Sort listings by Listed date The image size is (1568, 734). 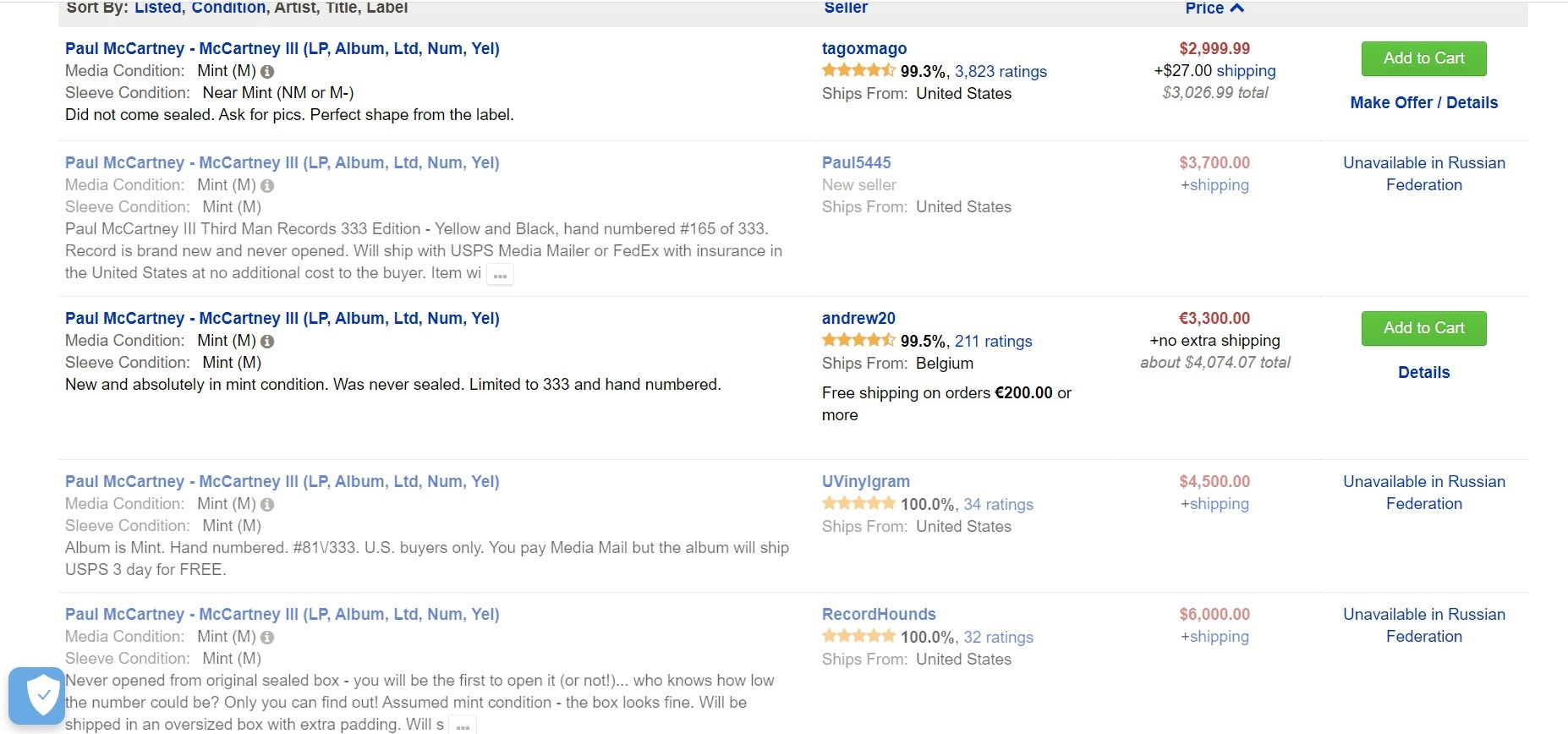(157, 8)
